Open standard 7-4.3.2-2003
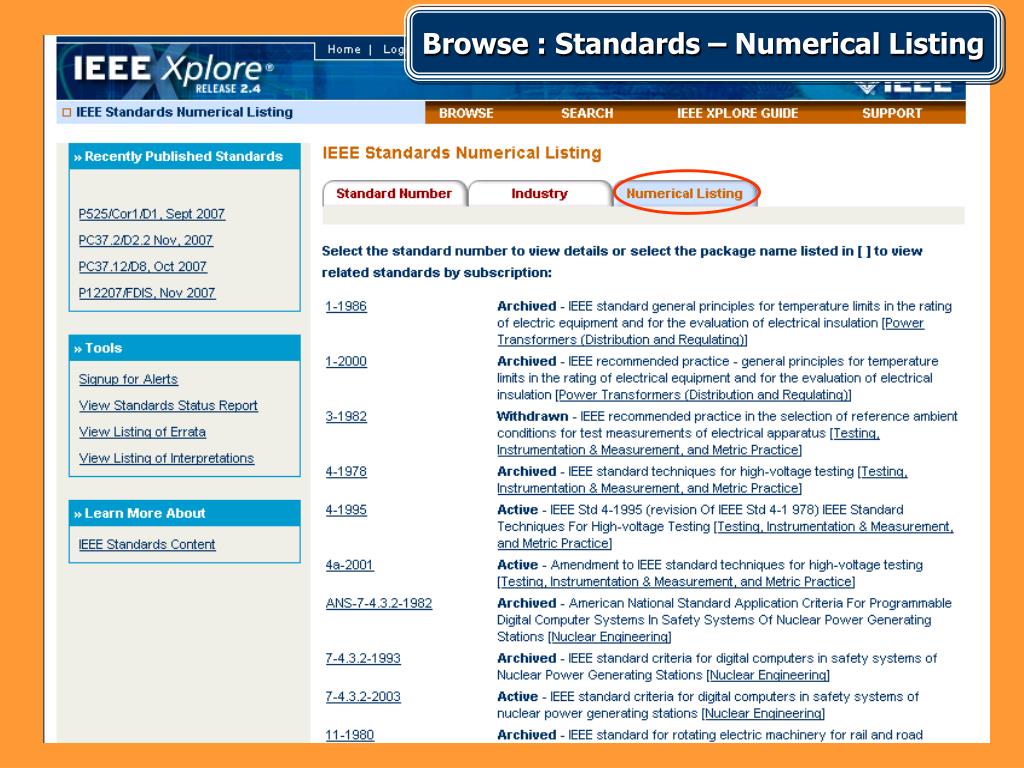1024x768 pixels. coord(363,696)
